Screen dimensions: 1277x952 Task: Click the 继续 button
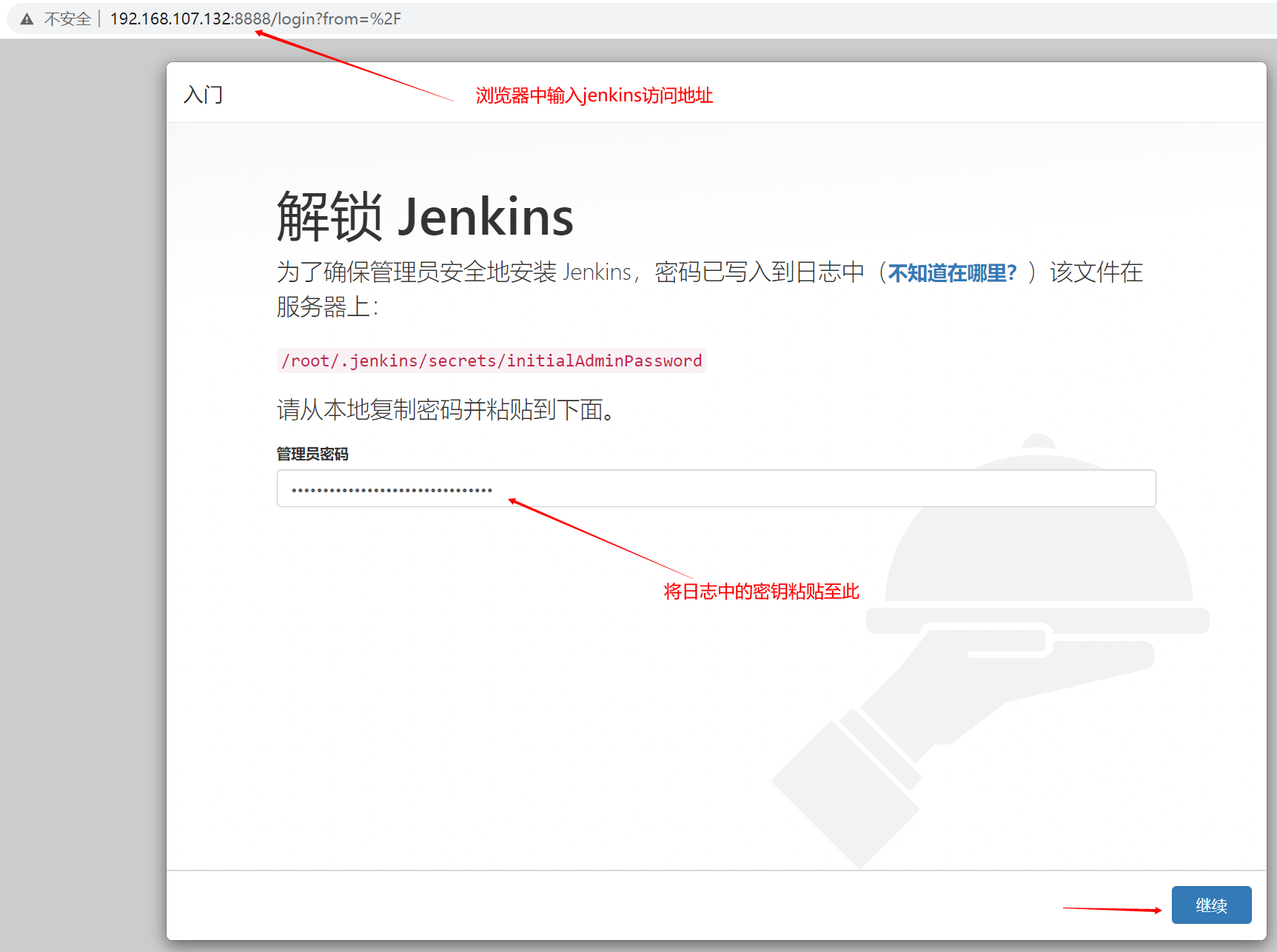1211,905
